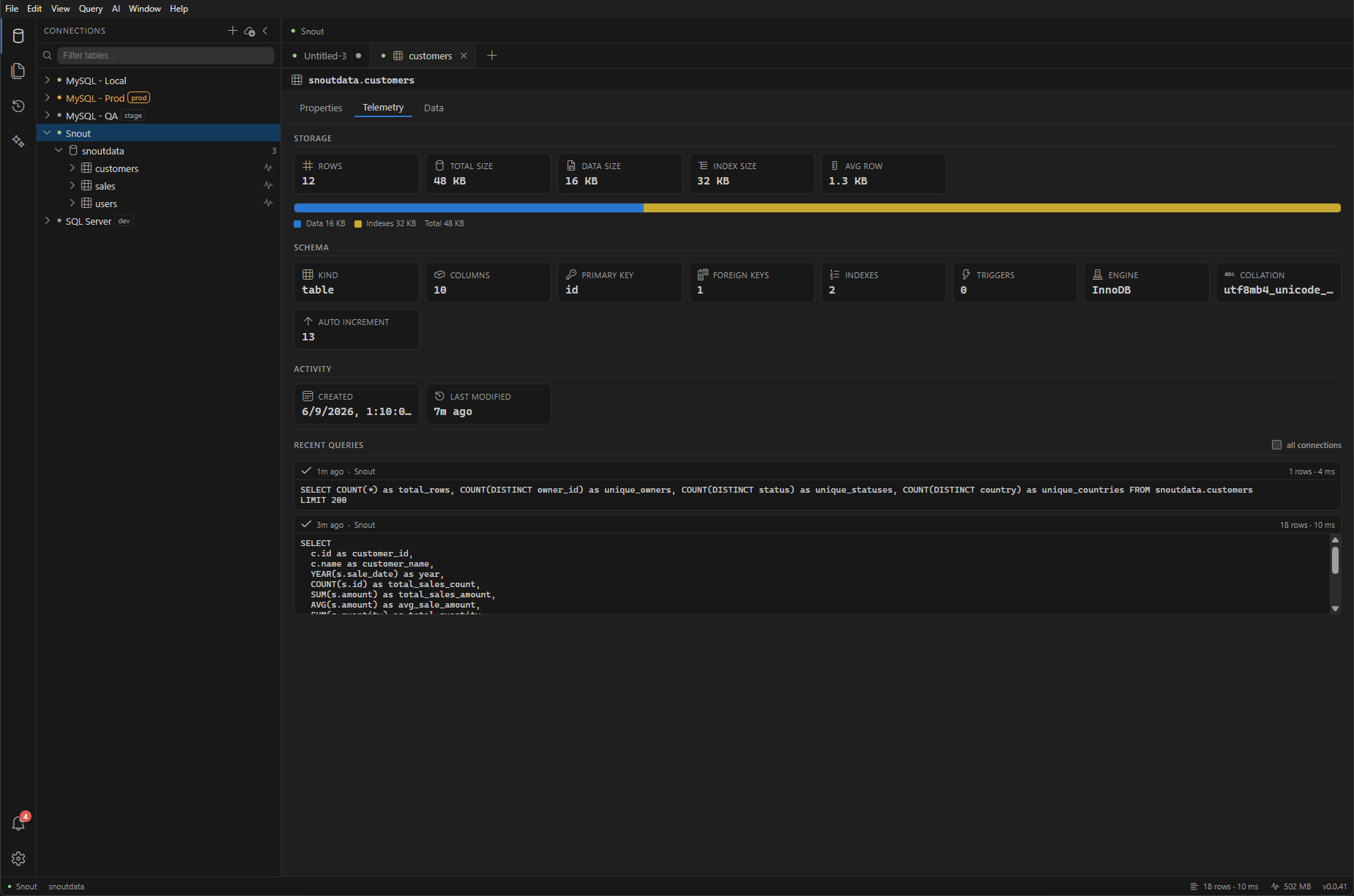Open a new tab with plus icon

492,56
